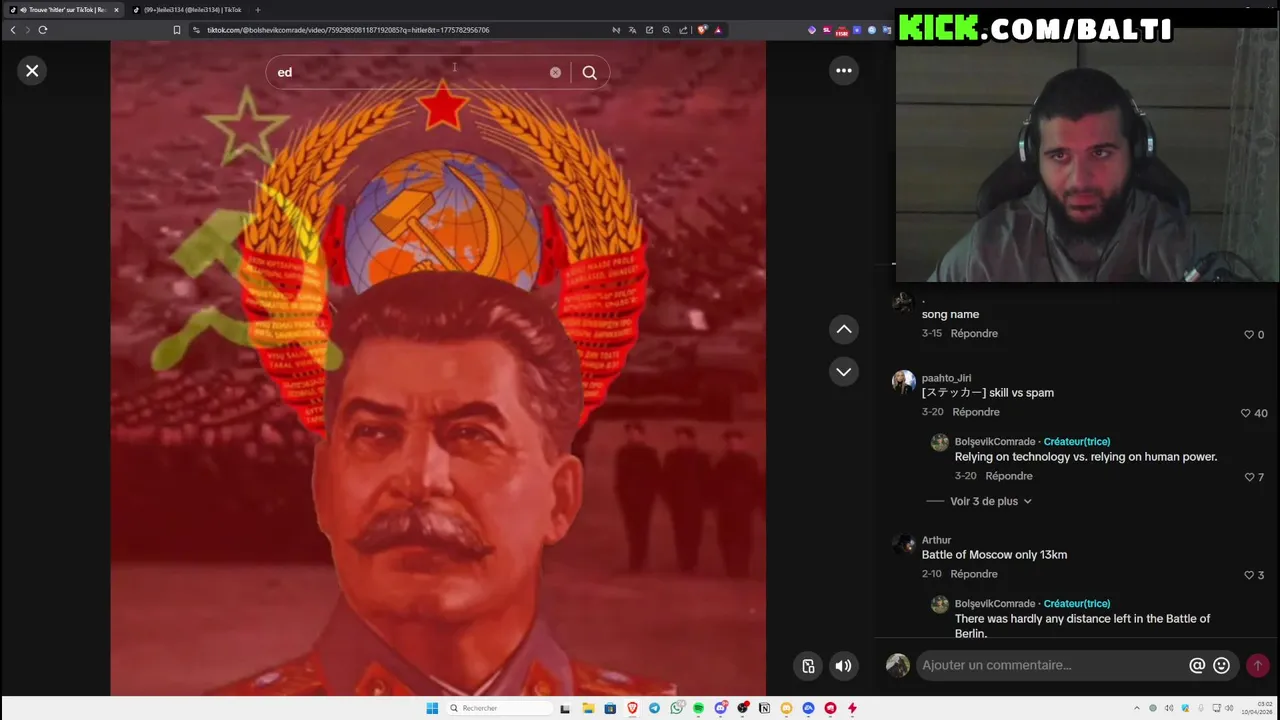Click the tiktok.com address bar URL

point(348,30)
